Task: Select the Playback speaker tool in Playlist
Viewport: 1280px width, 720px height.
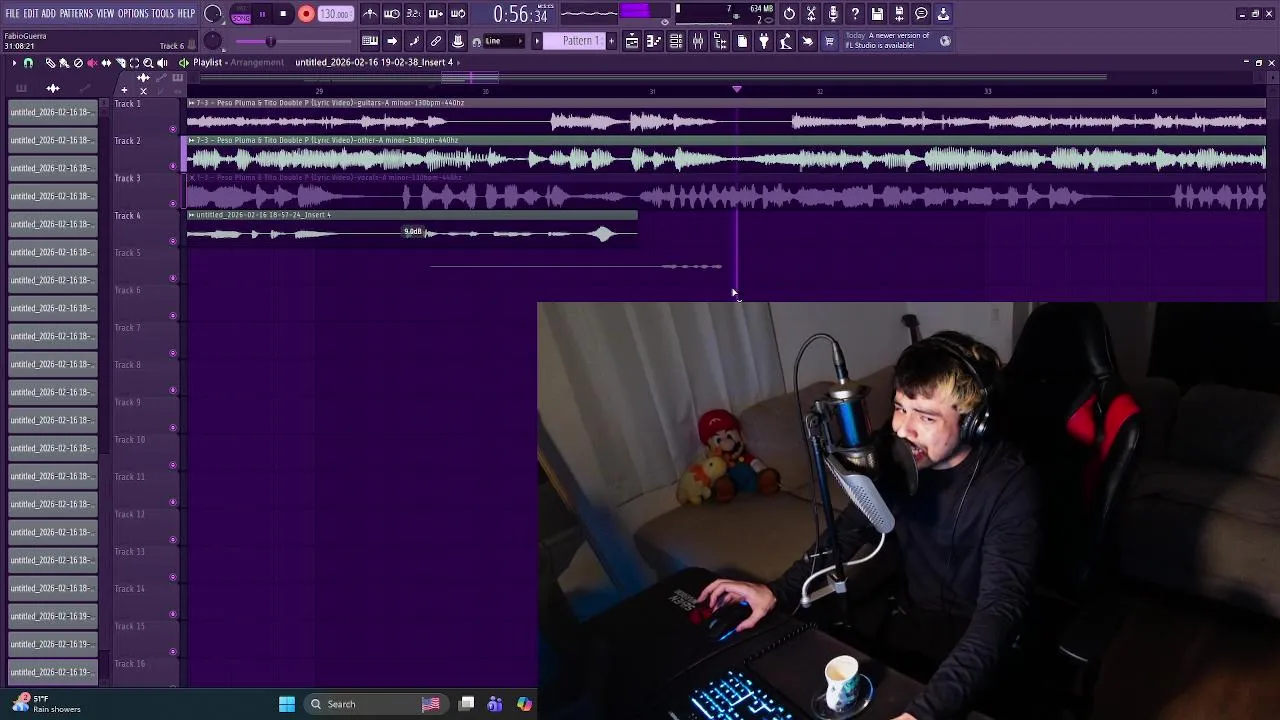Action: [x=162, y=63]
